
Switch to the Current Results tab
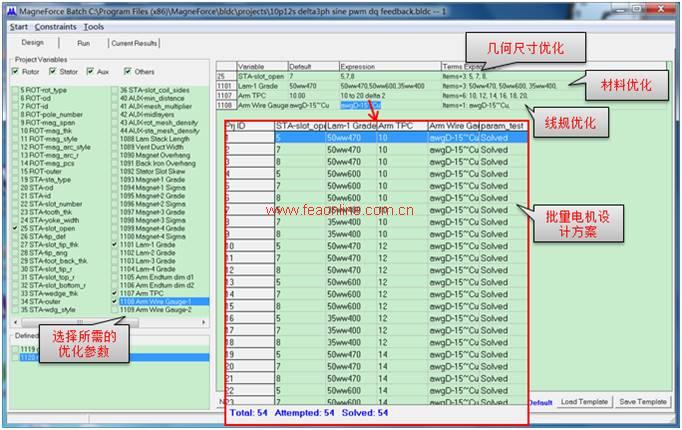(x=134, y=44)
